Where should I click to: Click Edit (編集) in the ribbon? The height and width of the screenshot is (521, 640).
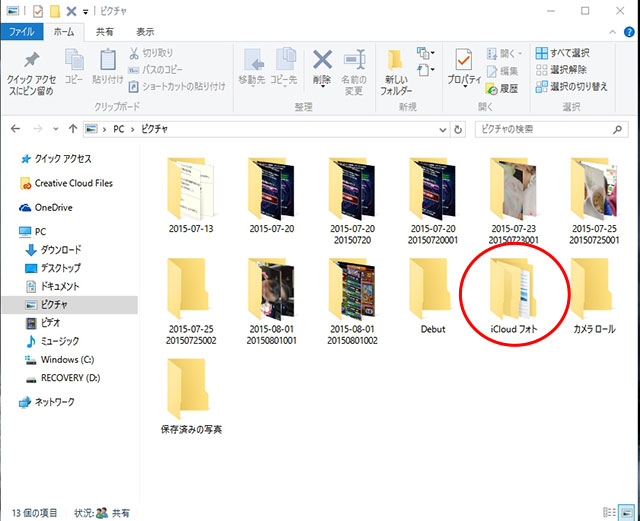pyautogui.click(x=502, y=71)
